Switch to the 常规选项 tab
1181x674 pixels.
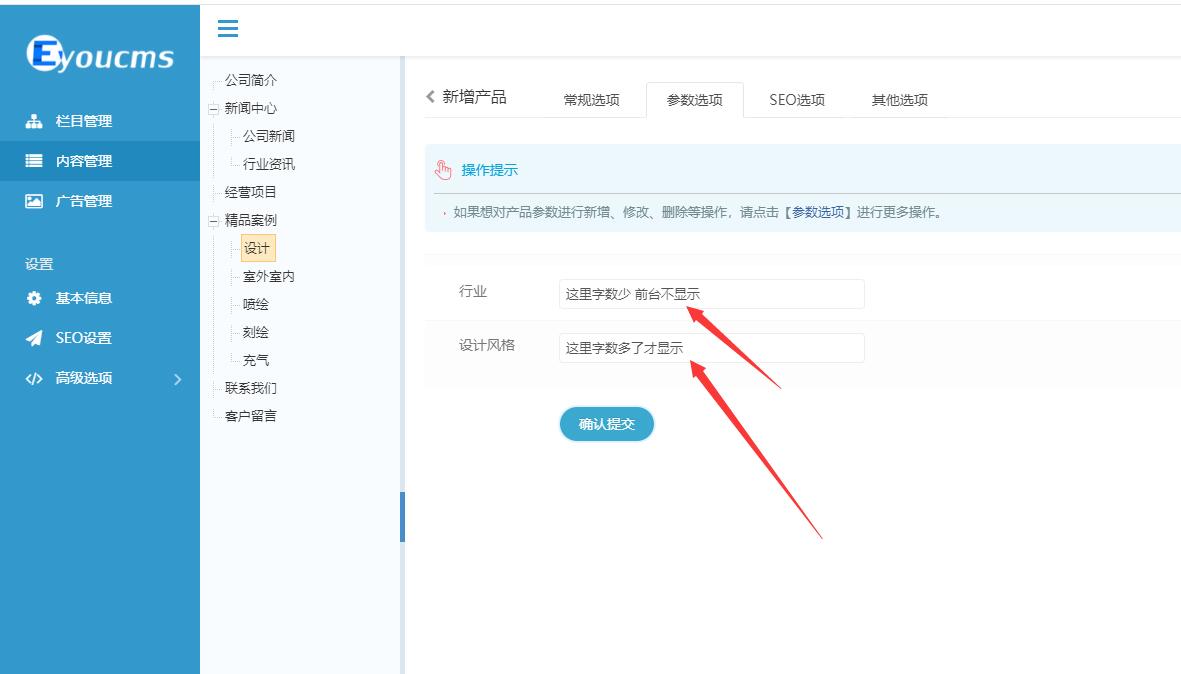pos(591,100)
